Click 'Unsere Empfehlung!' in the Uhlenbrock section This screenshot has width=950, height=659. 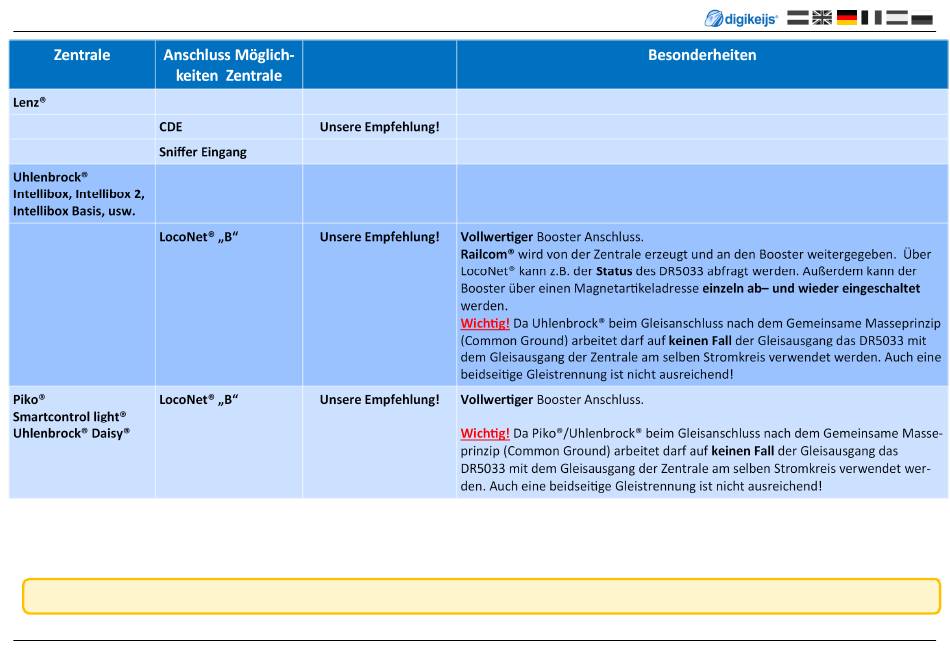pyautogui.click(x=379, y=237)
